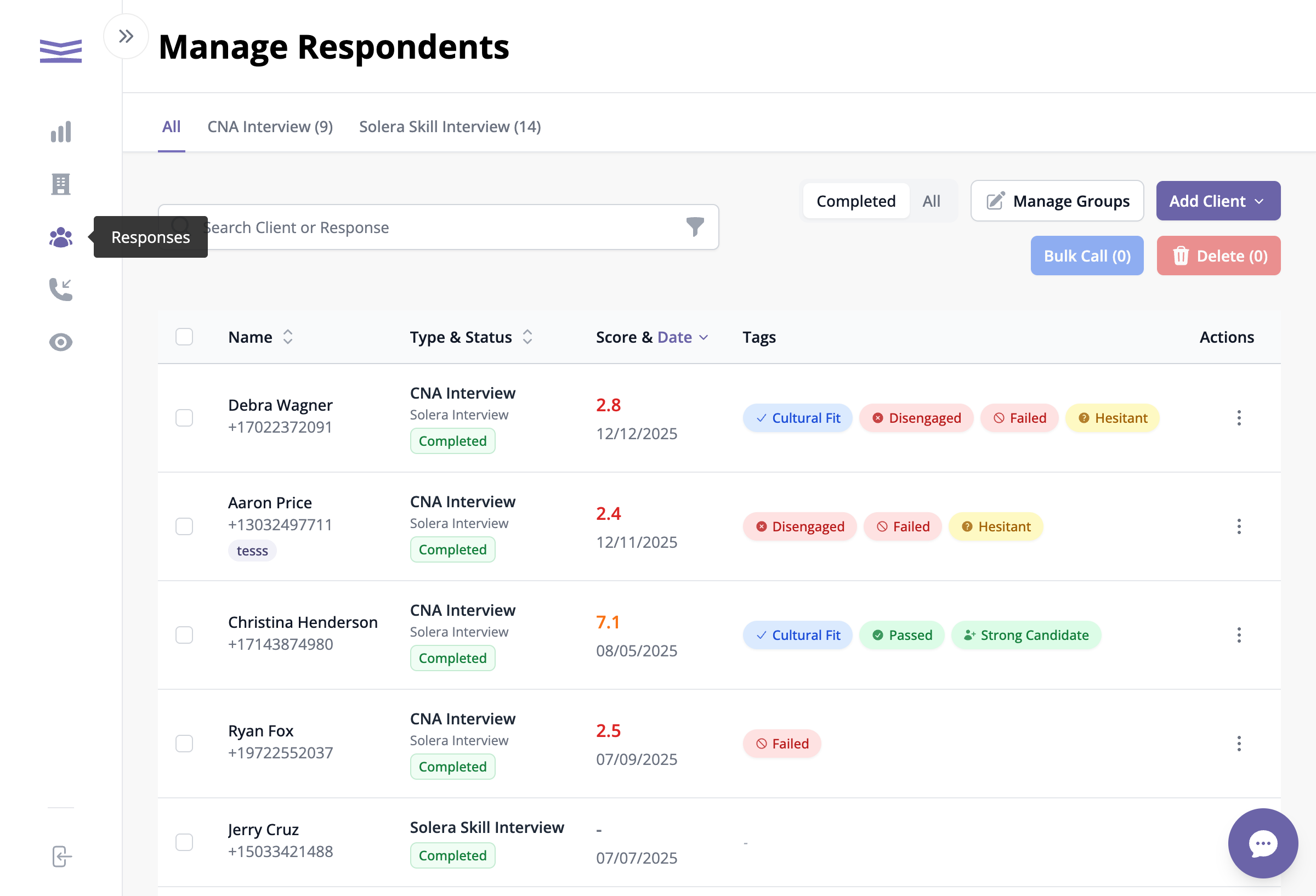Switch to CNA Interview (9) tab

pyautogui.click(x=270, y=126)
